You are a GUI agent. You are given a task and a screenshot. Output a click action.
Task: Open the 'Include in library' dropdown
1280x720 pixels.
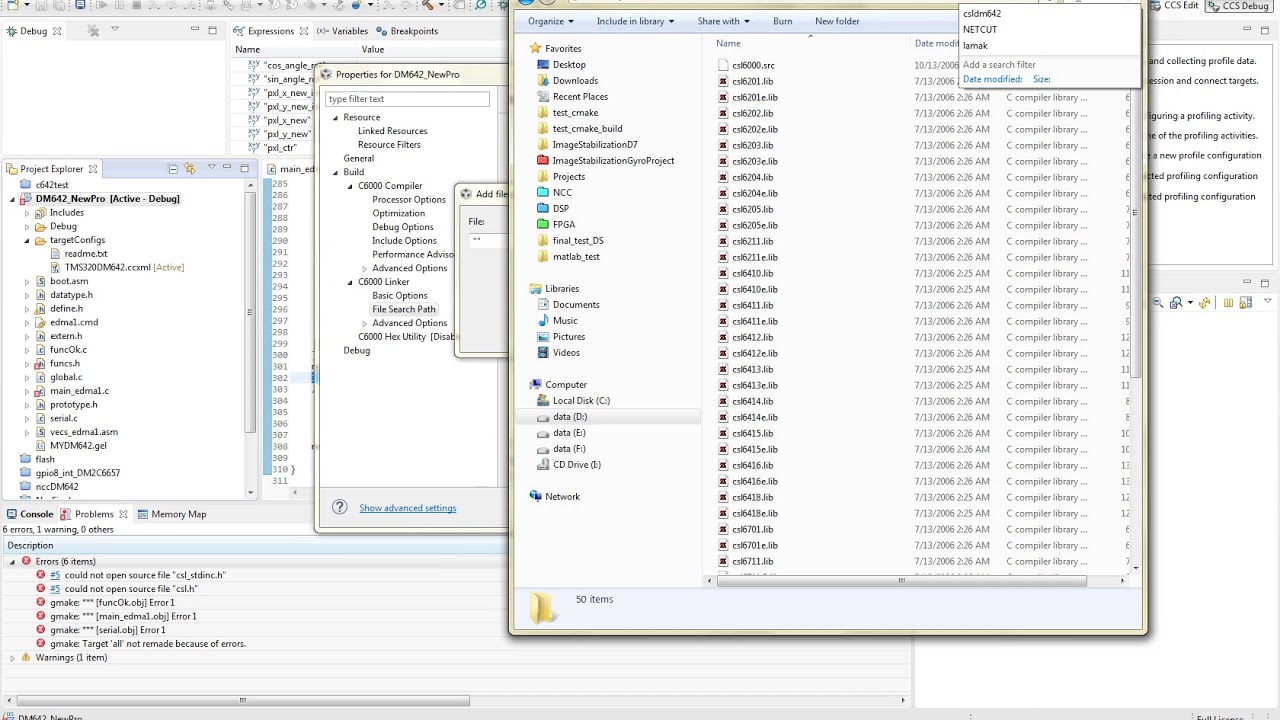coord(635,21)
